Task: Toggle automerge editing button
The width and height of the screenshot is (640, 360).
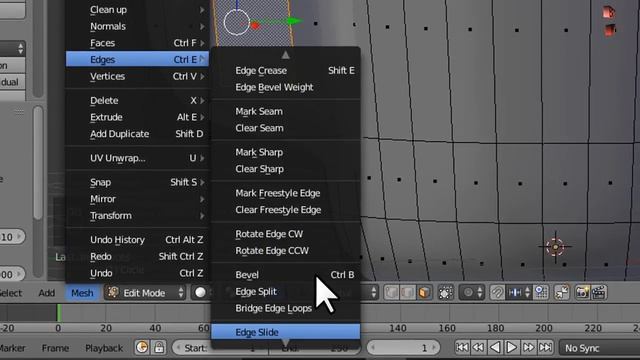Action: coord(562,292)
